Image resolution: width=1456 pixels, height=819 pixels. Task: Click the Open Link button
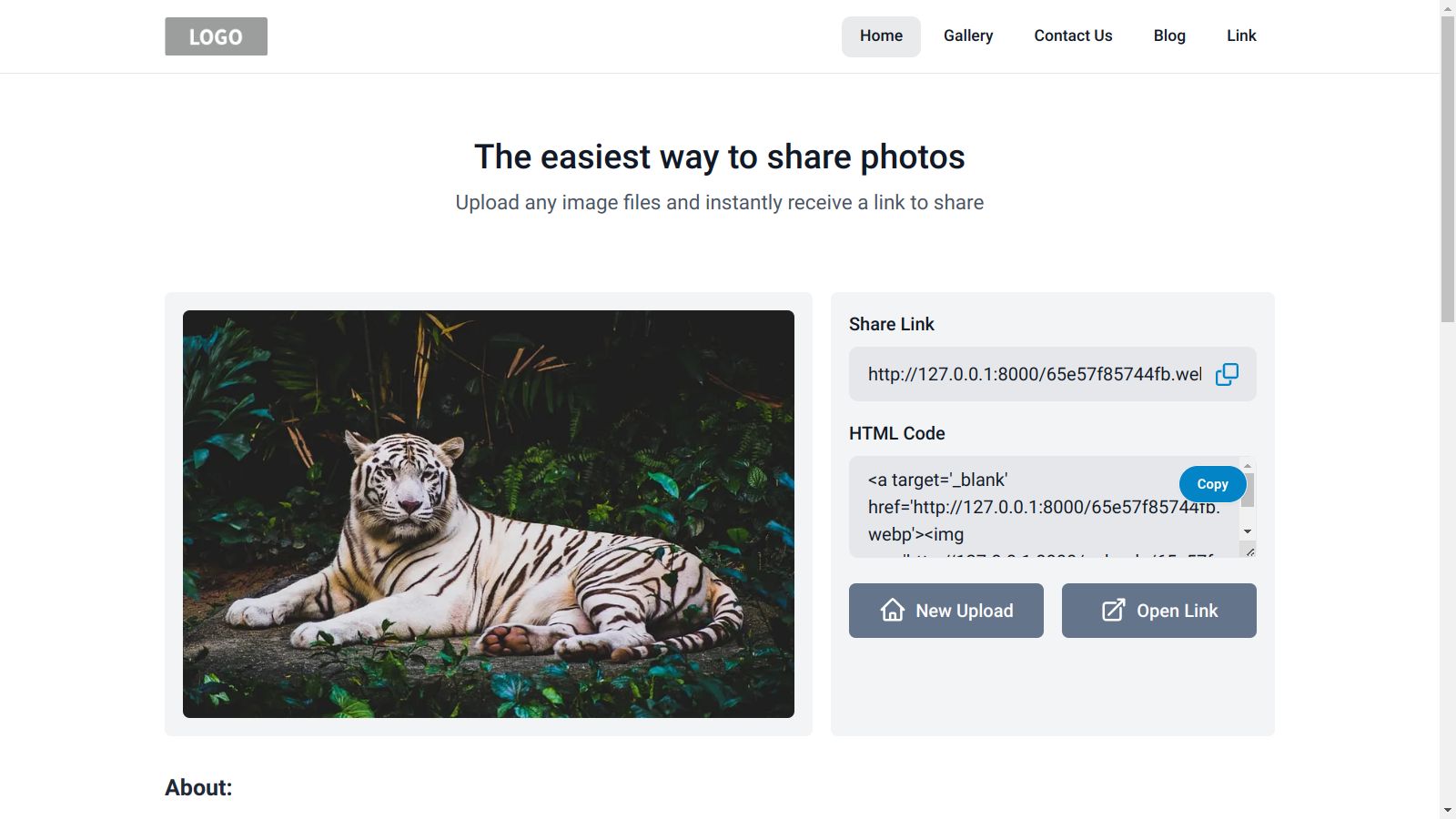pos(1158,611)
